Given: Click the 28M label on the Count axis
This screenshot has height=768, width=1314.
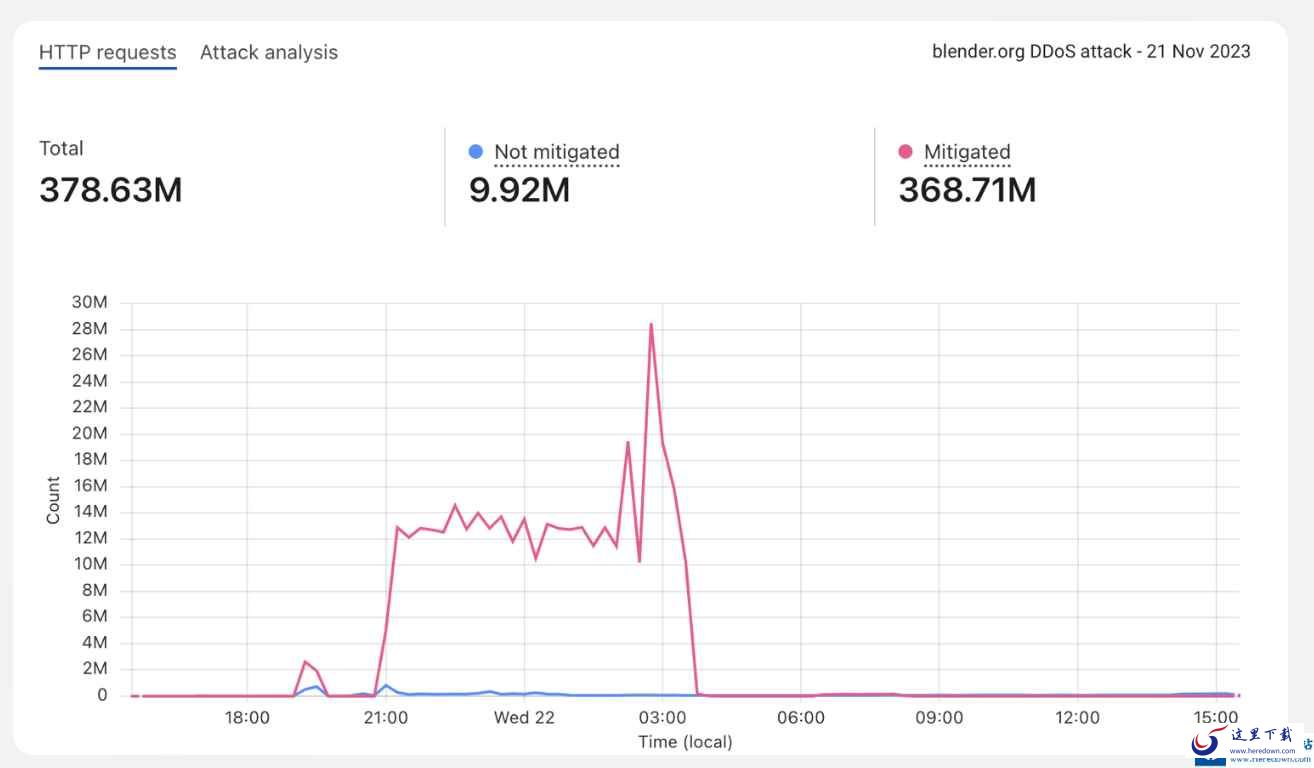Looking at the screenshot, I should coord(90,328).
